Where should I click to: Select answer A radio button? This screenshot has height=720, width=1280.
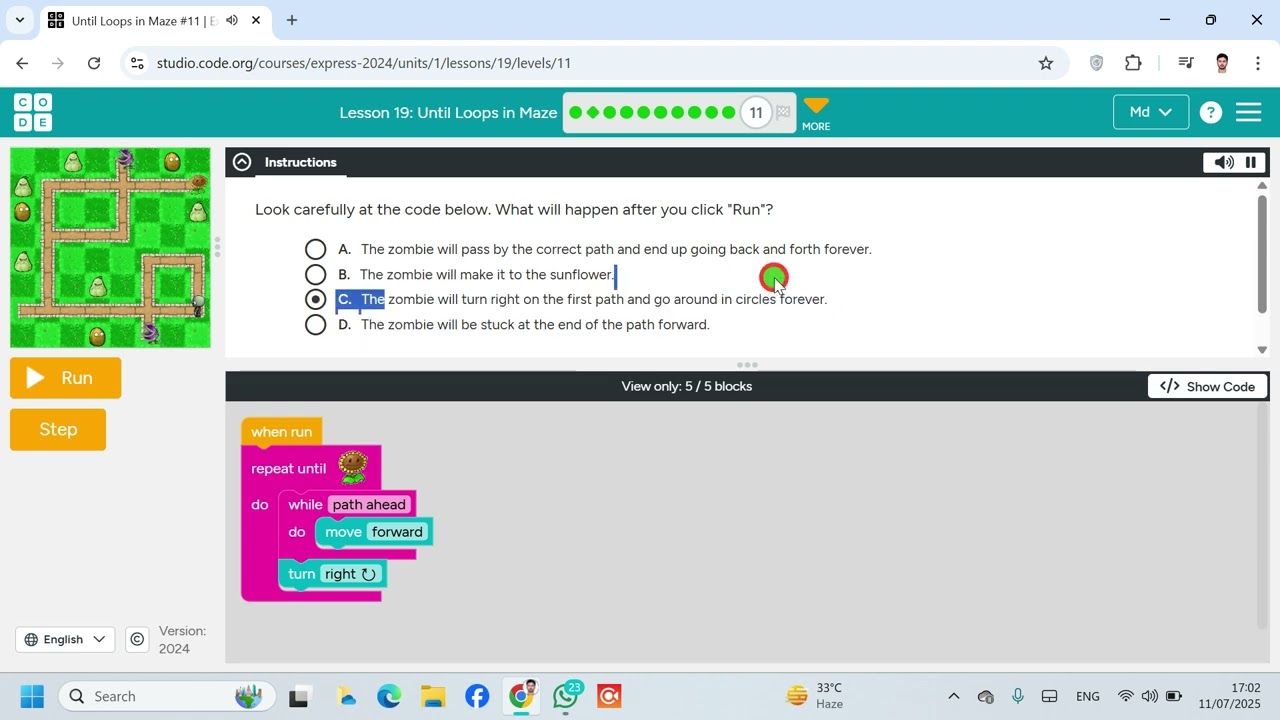[316, 249]
